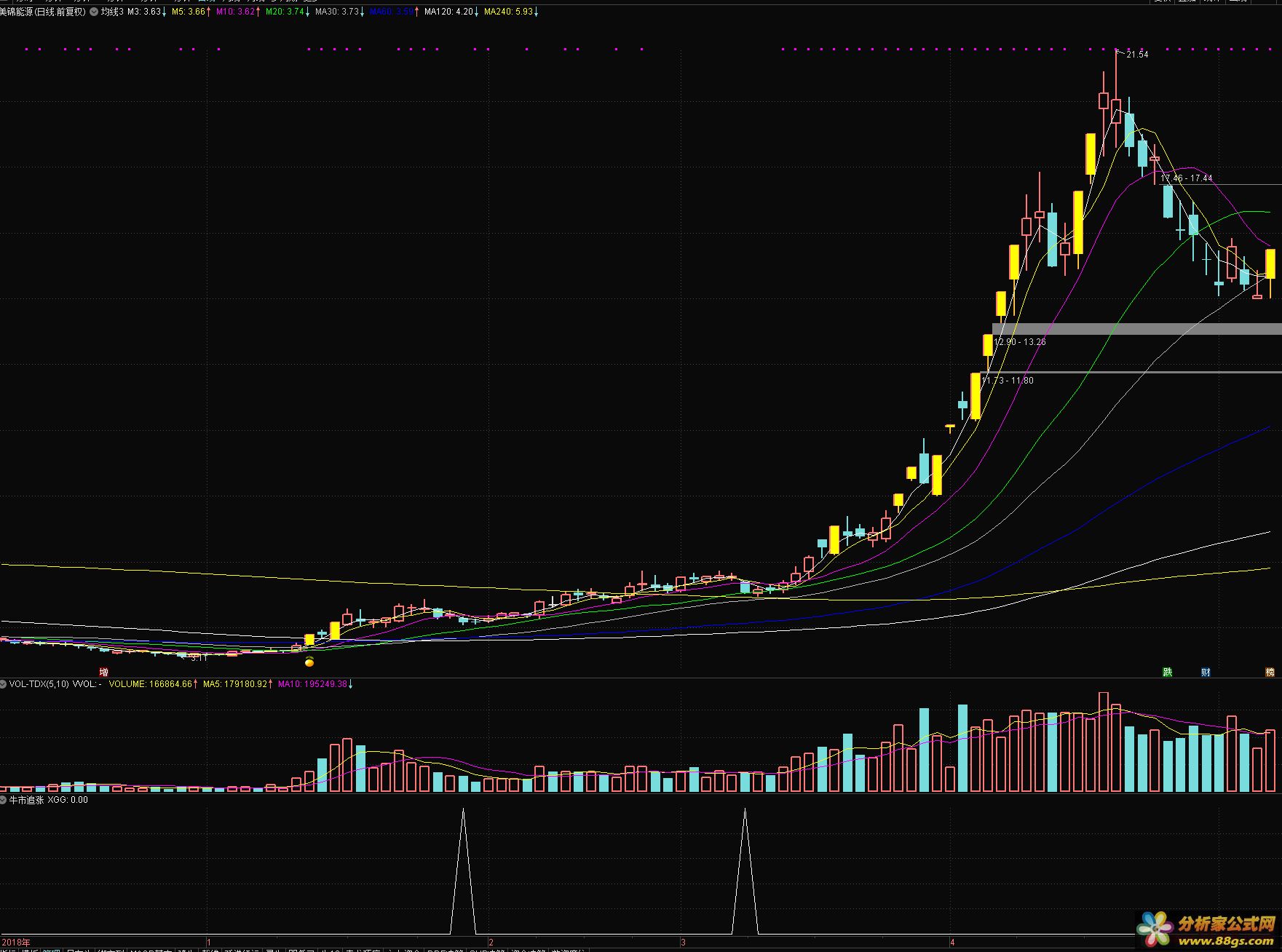Click the 17.46 - 17.44 gap label
Viewport: 1282px width, 952px height.
pyautogui.click(x=1187, y=178)
